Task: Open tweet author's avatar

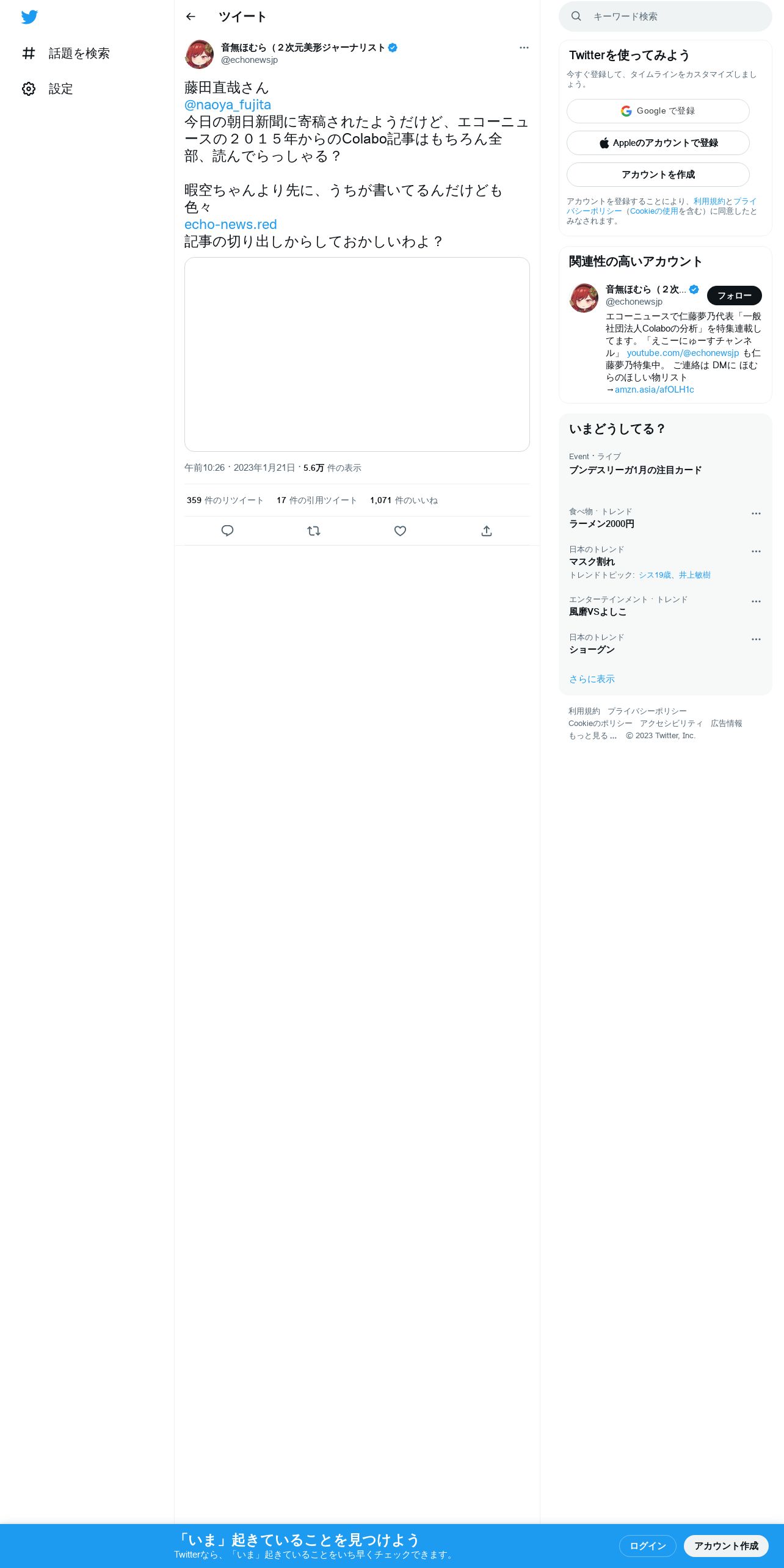Action: [199, 54]
